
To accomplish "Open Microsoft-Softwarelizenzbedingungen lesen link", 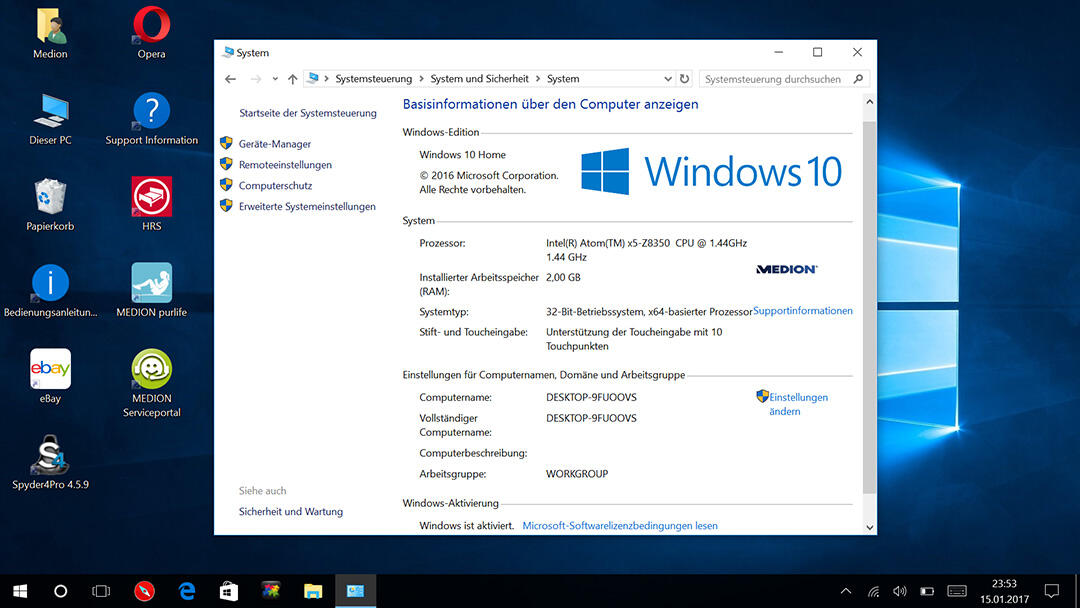I will pyautogui.click(x=619, y=526).
